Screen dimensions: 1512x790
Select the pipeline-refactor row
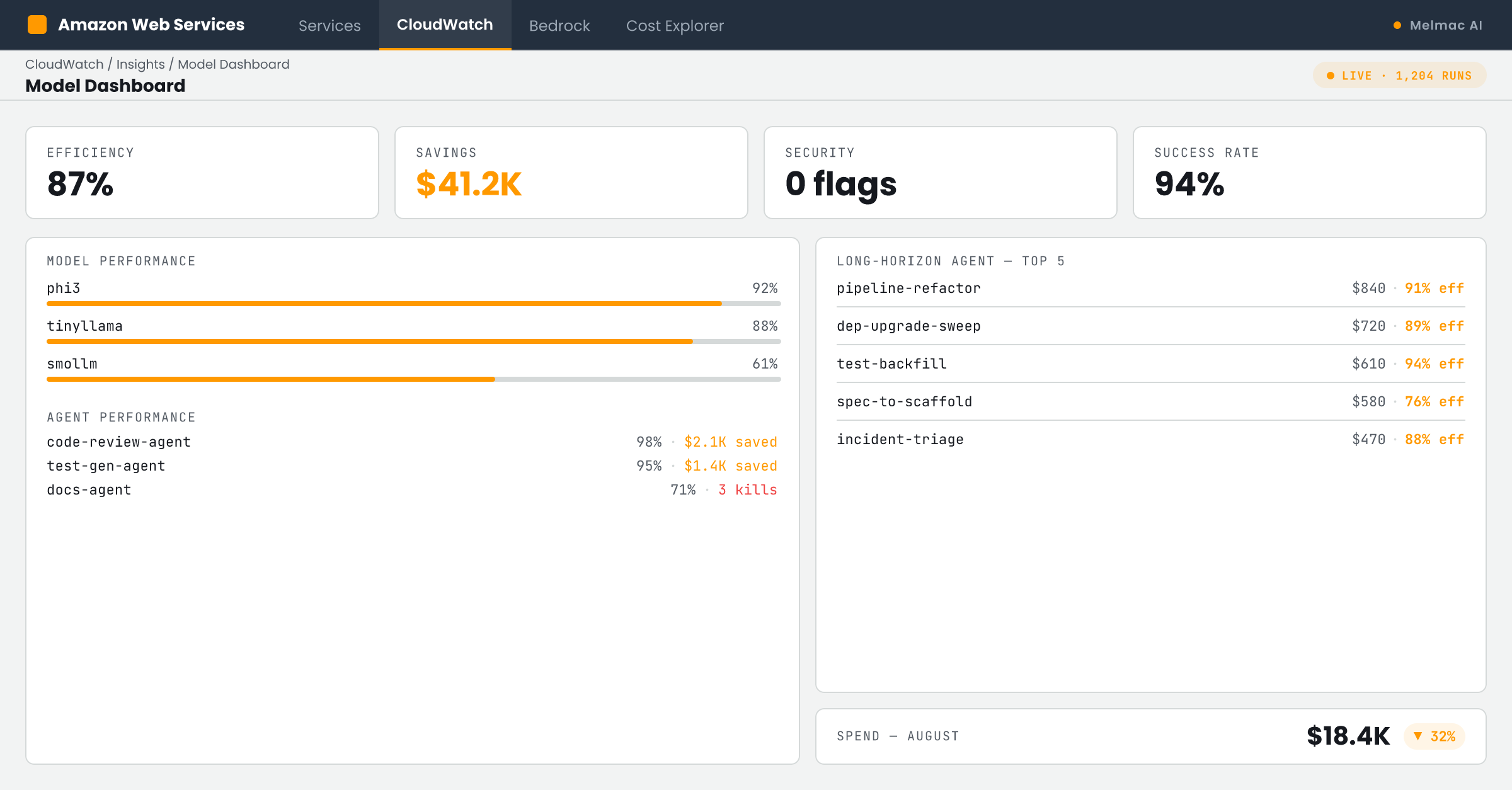[x=1150, y=289]
